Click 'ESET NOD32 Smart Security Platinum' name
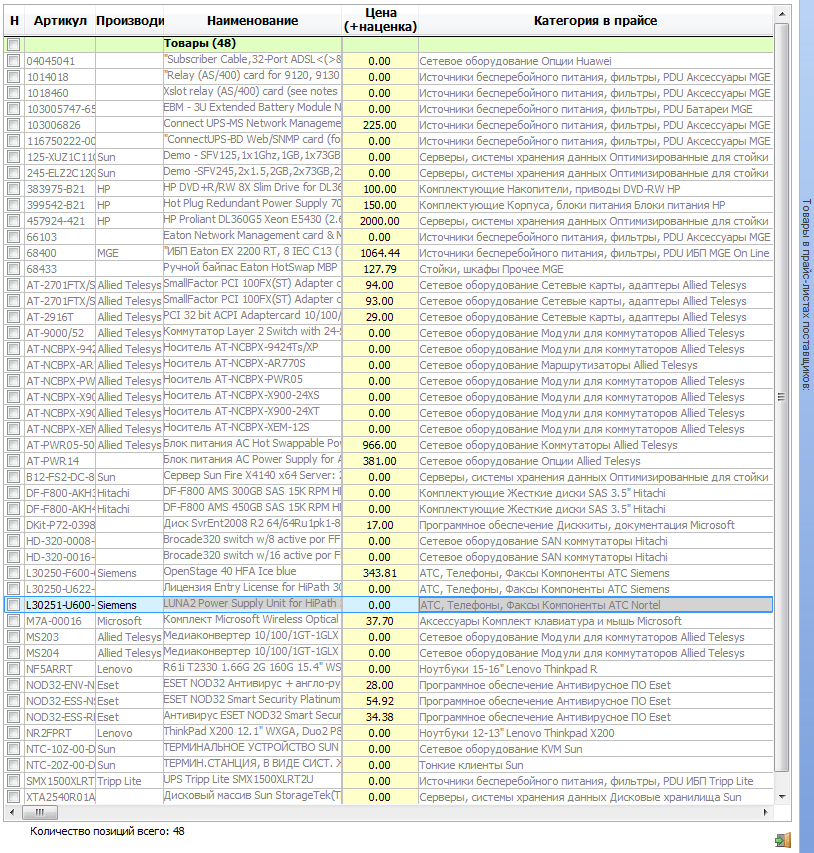The width and height of the screenshot is (814, 853). [x=252, y=701]
